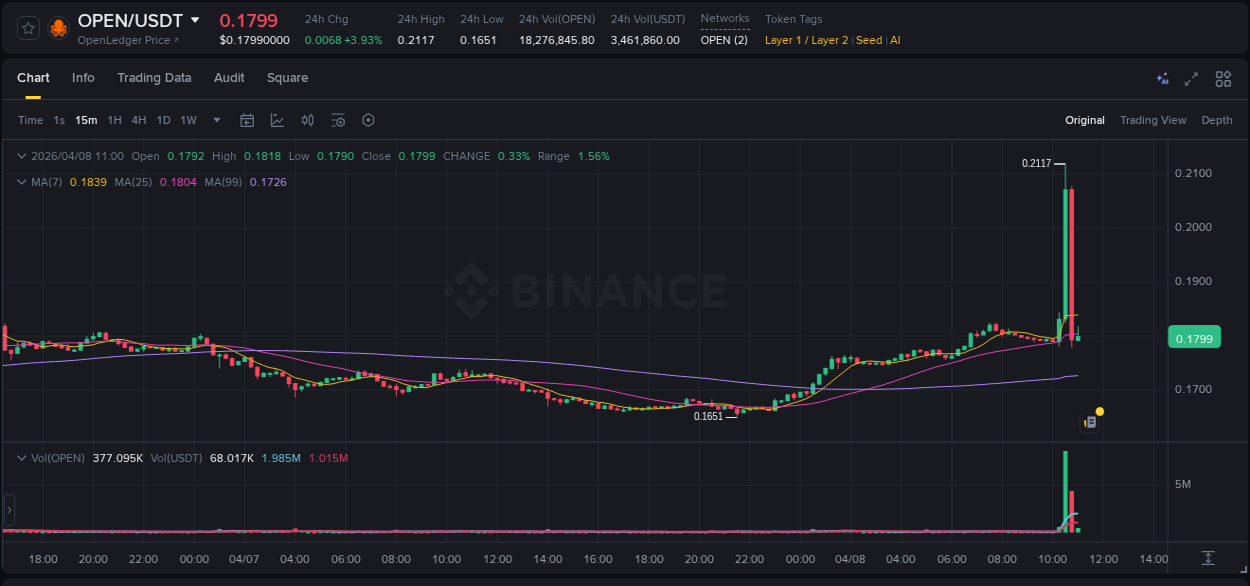Click the candlestick settings icon
This screenshot has height=586, width=1250.
tap(308, 120)
